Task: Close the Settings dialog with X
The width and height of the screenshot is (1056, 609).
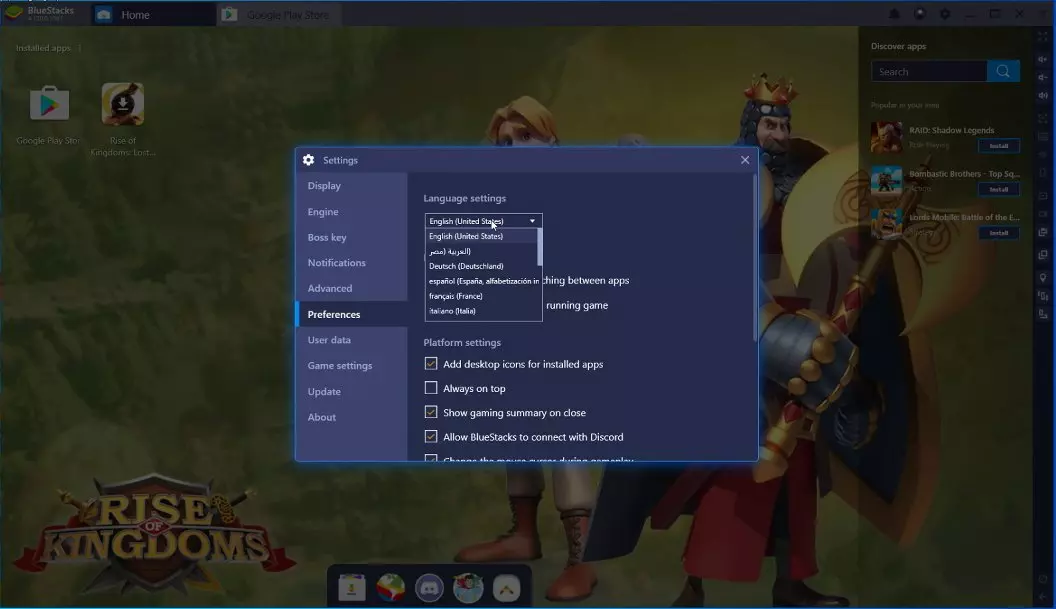Action: pyautogui.click(x=745, y=160)
